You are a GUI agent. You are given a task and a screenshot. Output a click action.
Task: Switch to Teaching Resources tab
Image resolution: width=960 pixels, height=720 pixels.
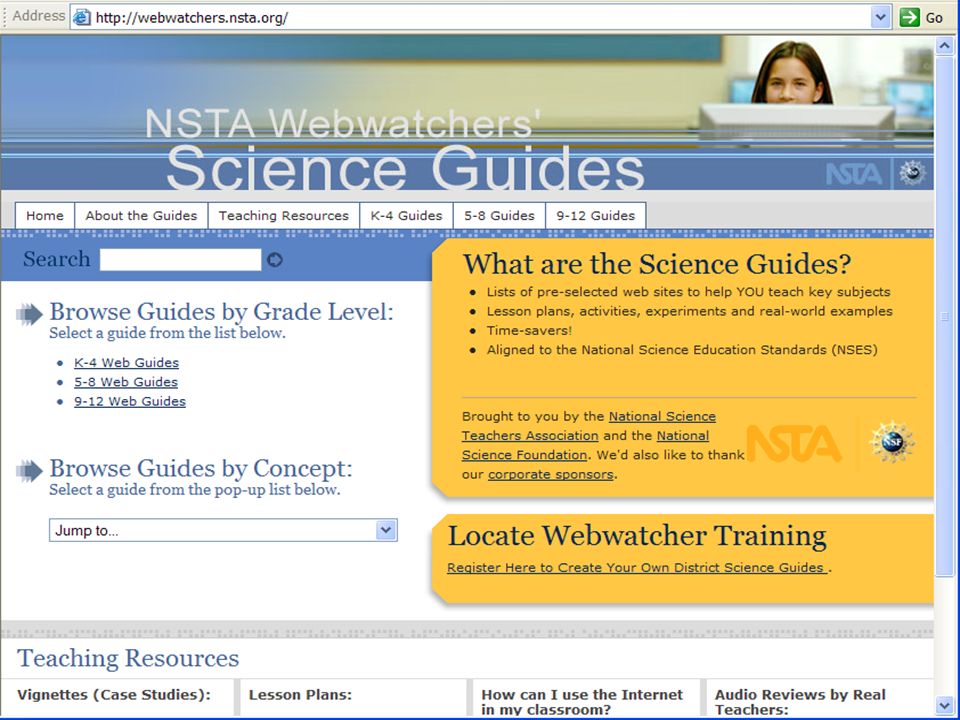click(x=283, y=216)
